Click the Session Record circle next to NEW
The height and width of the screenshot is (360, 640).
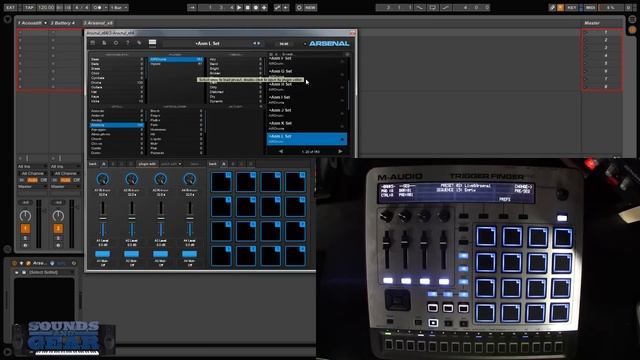(299, 7)
